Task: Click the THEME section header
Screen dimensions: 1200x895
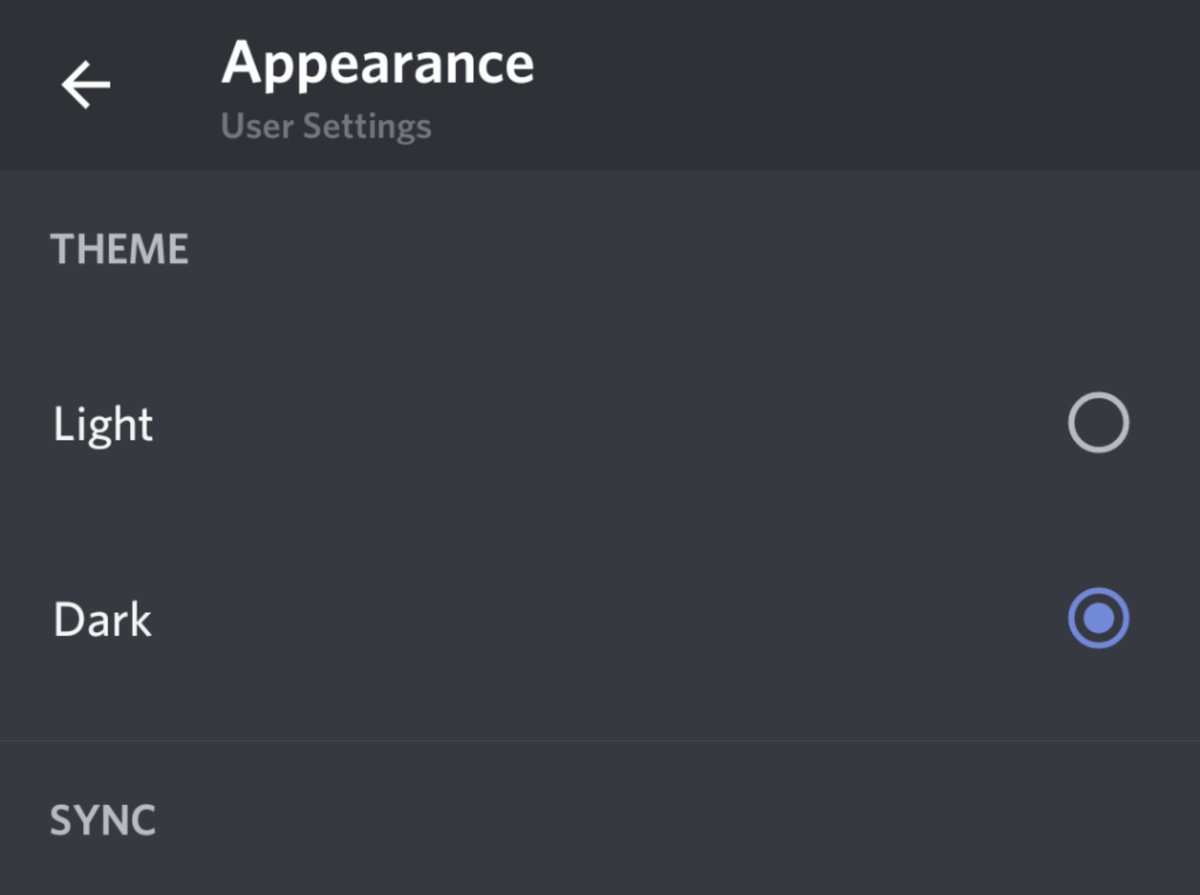Action: tap(119, 249)
